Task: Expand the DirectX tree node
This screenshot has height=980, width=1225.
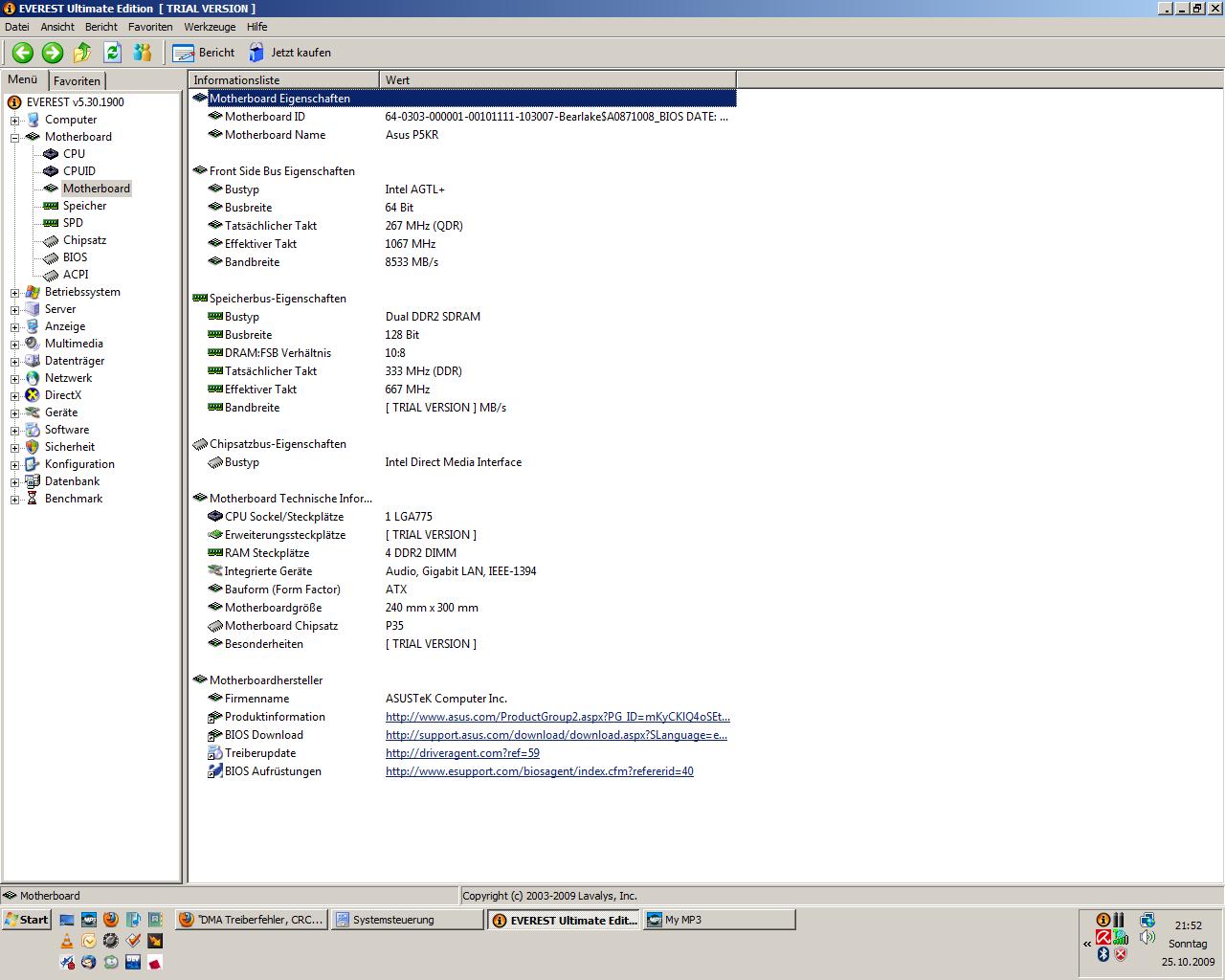Action: [x=14, y=396]
